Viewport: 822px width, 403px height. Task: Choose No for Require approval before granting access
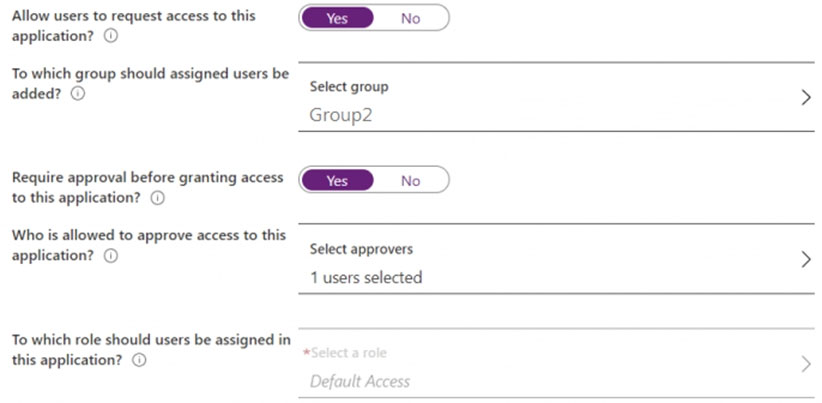[410, 181]
